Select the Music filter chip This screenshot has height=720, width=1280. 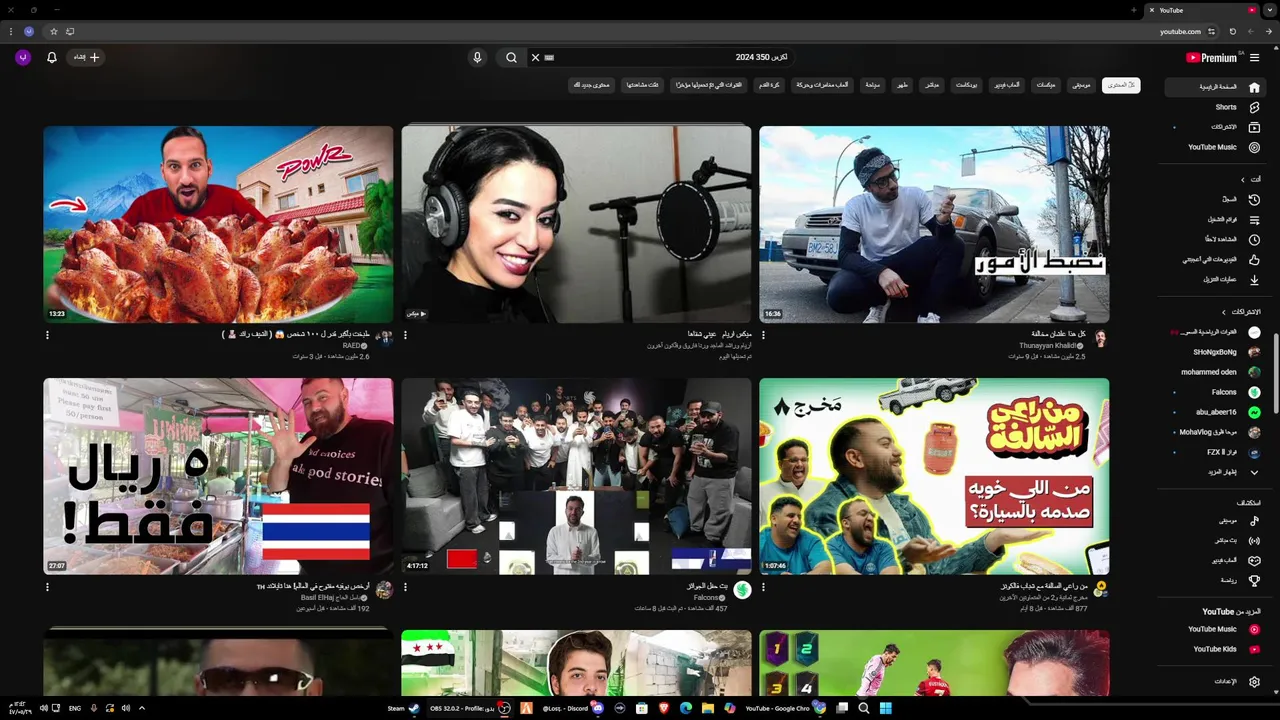pos(1081,85)
